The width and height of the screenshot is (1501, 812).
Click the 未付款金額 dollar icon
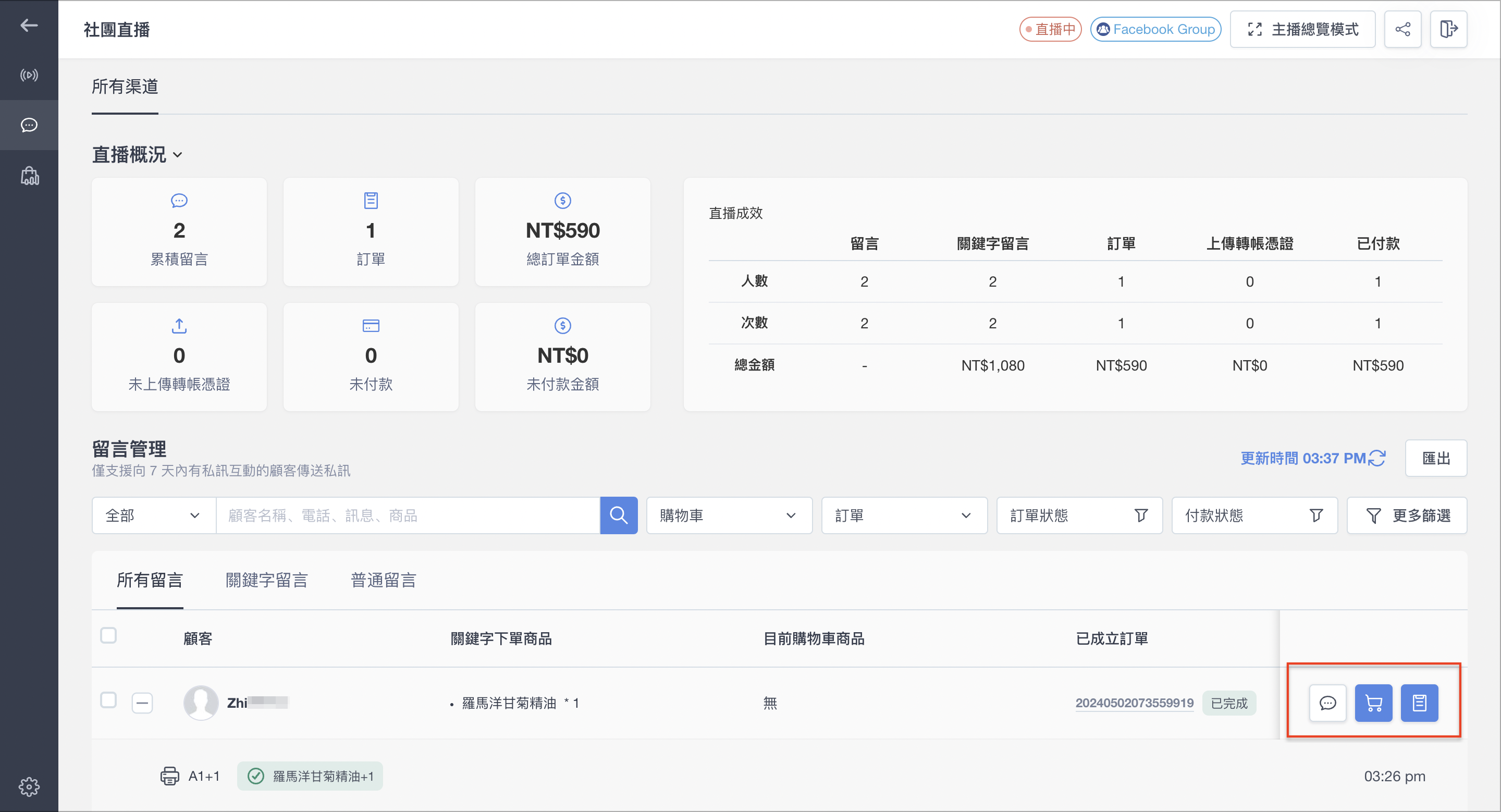pyautogui.click(x=562, y=326)
